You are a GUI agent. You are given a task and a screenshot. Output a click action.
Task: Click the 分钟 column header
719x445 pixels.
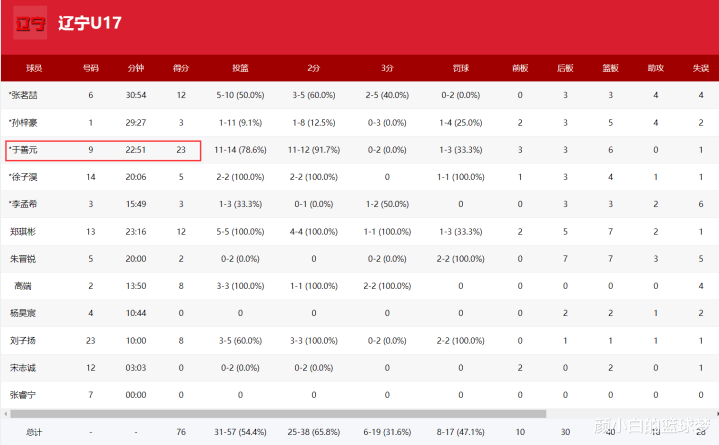click(x=136, y=68)
